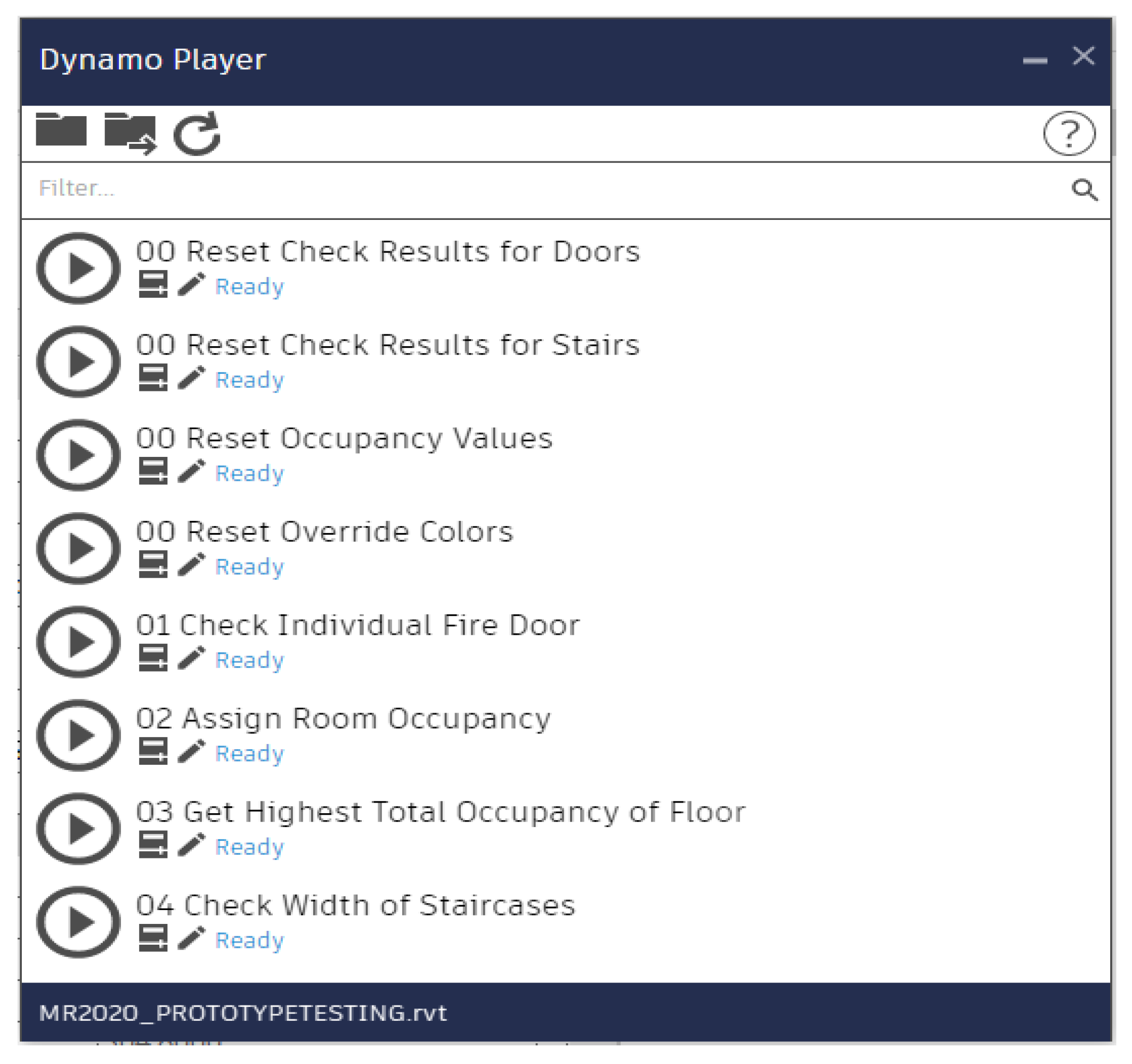Click Ready status of Check Individual Fire Door

[249, 660]
